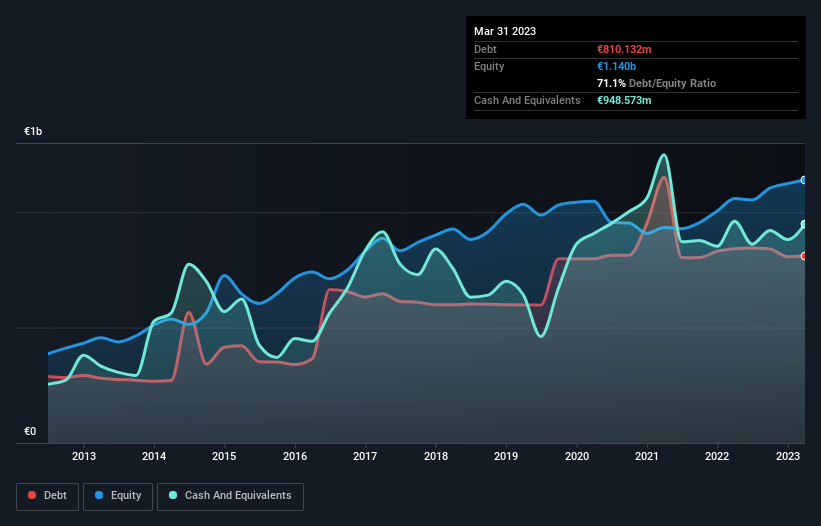Click the 71.1% Debt/Equity Ratio text
Image resolution: width=821 pixels, height=526 pixels.
656,83
